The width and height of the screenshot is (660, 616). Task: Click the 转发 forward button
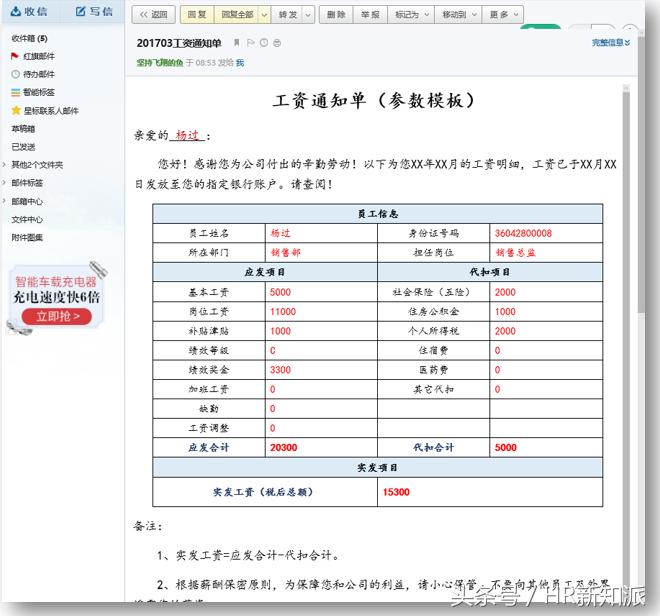(287, 15)
